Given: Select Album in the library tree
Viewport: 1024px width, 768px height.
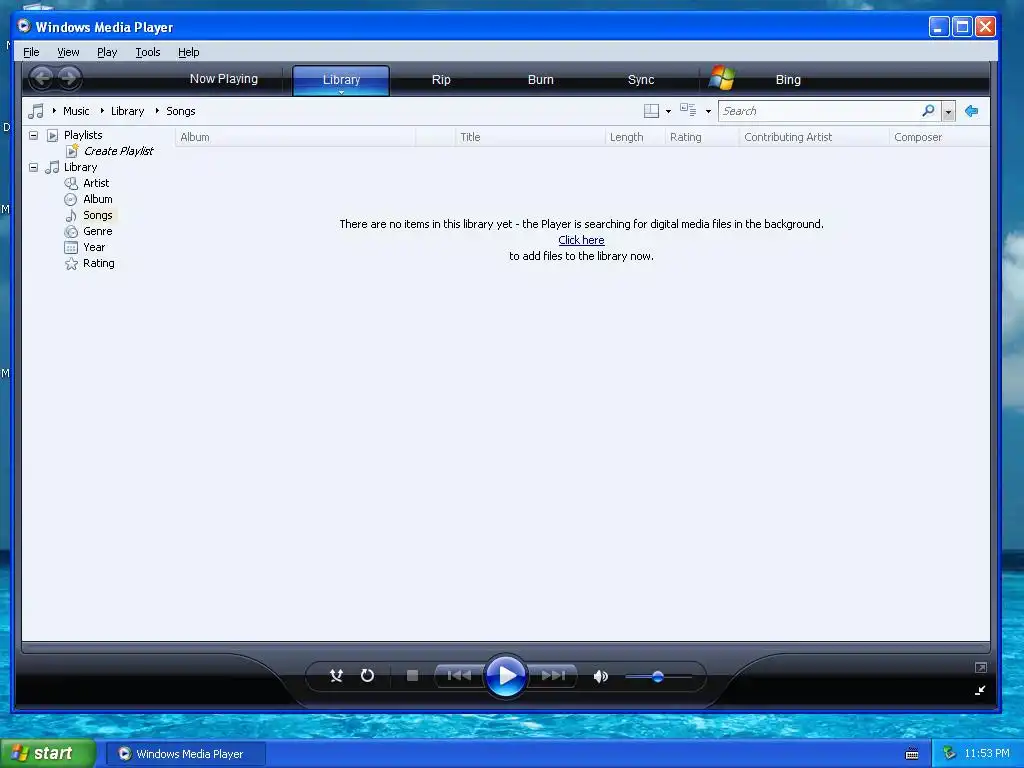Looking at the screenshot, I should [x=97, y=199].
